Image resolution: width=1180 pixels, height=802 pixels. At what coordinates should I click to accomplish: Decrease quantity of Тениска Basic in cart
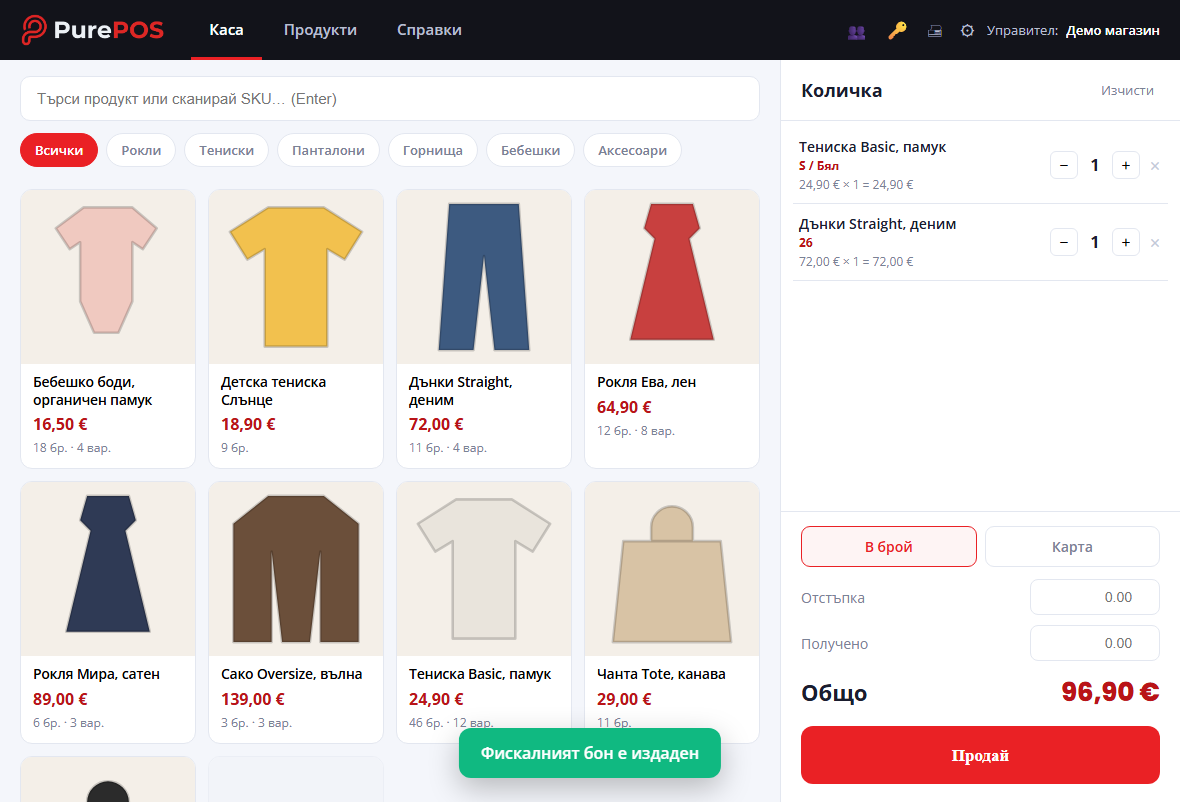(x=1063, y=166)
